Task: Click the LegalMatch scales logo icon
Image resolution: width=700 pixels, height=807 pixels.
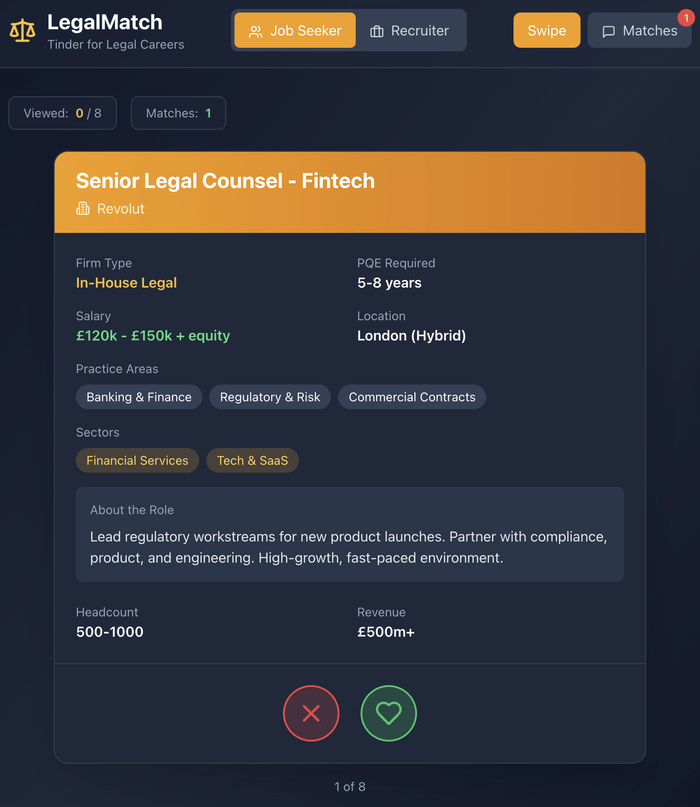Action: click(x=22, y=31)
